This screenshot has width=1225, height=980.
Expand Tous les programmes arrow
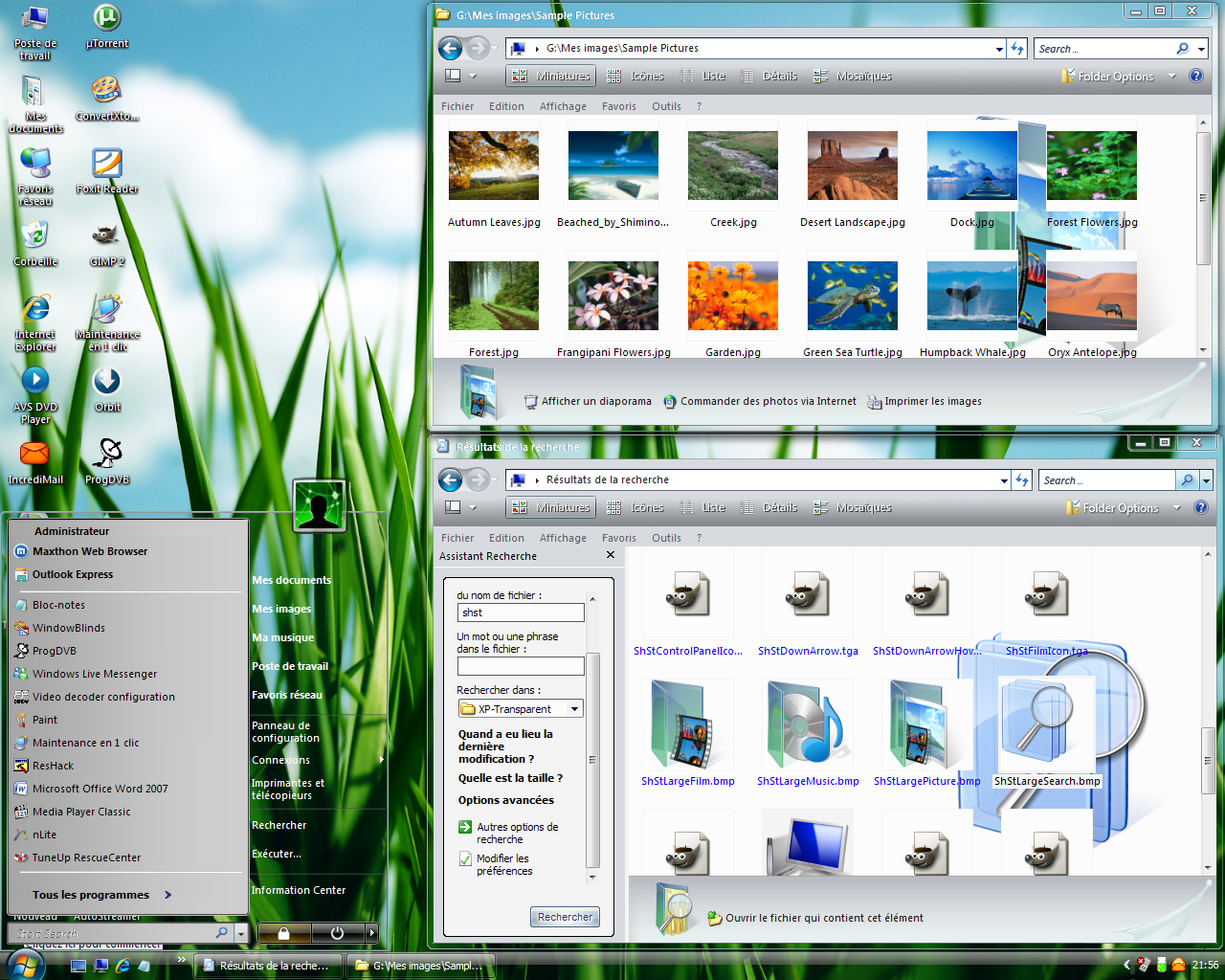[x=167, y=895]
